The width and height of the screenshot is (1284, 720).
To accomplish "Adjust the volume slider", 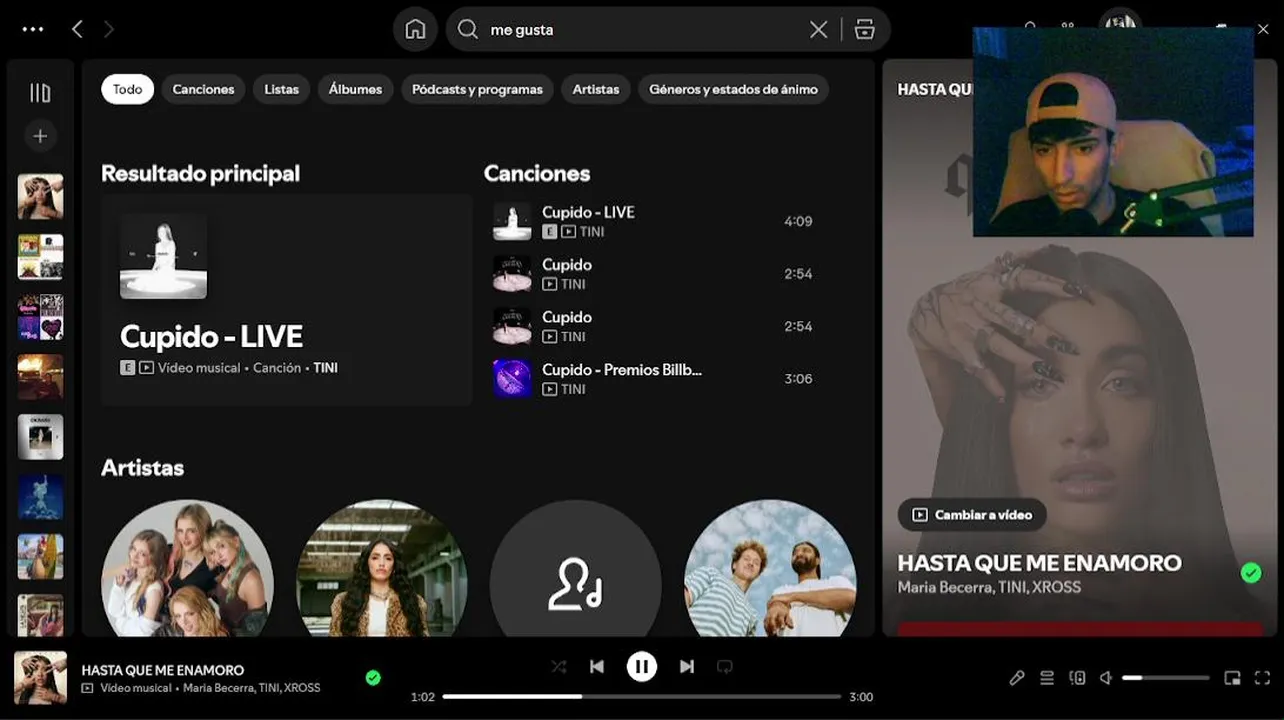I will click(x=1166, y=678).
